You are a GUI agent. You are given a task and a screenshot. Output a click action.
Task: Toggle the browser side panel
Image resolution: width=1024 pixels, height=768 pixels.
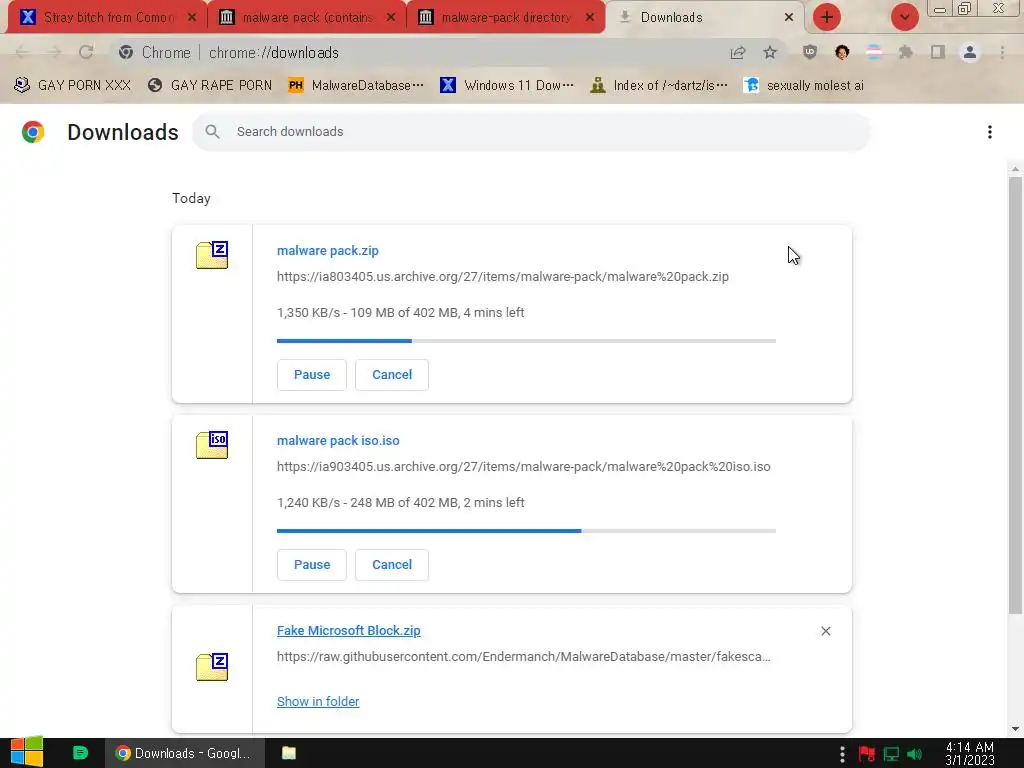coord(938,52)
